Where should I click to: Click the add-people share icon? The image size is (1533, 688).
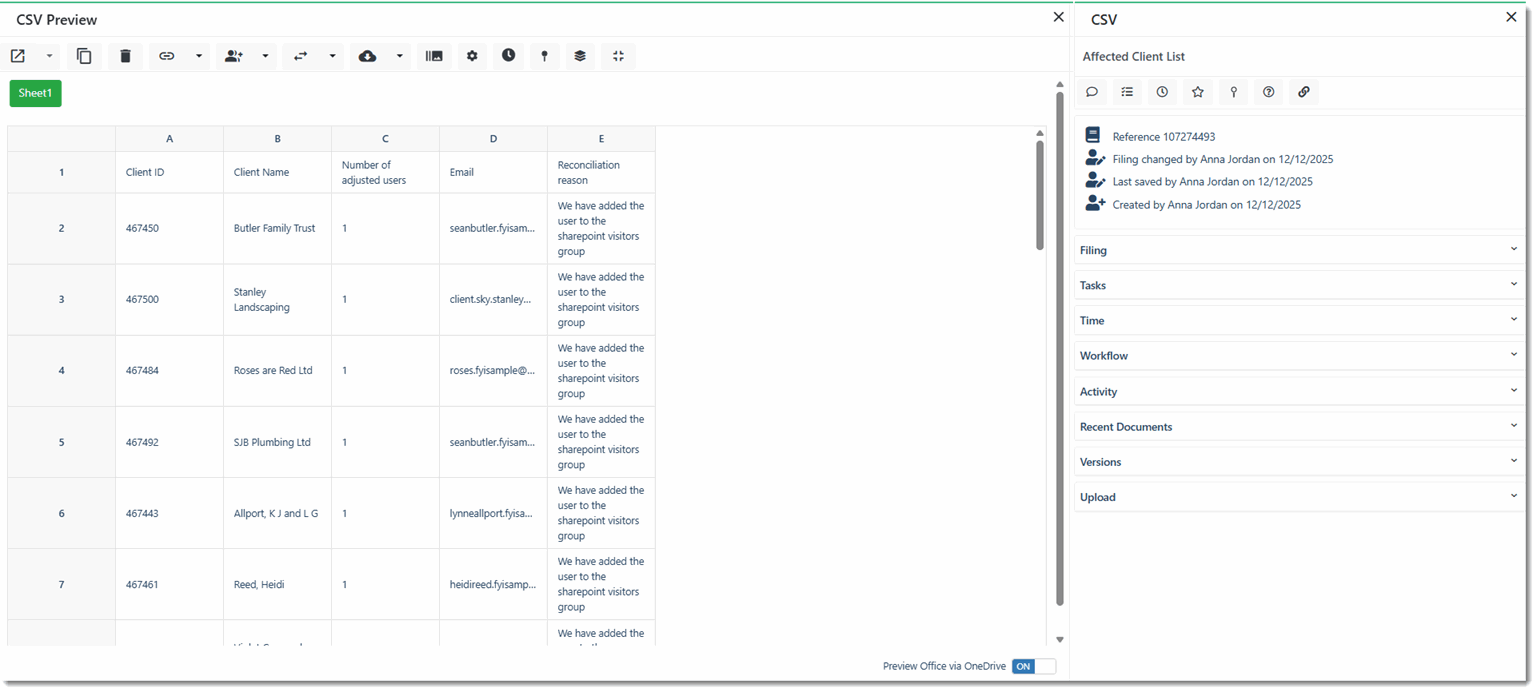pos(234,56)
